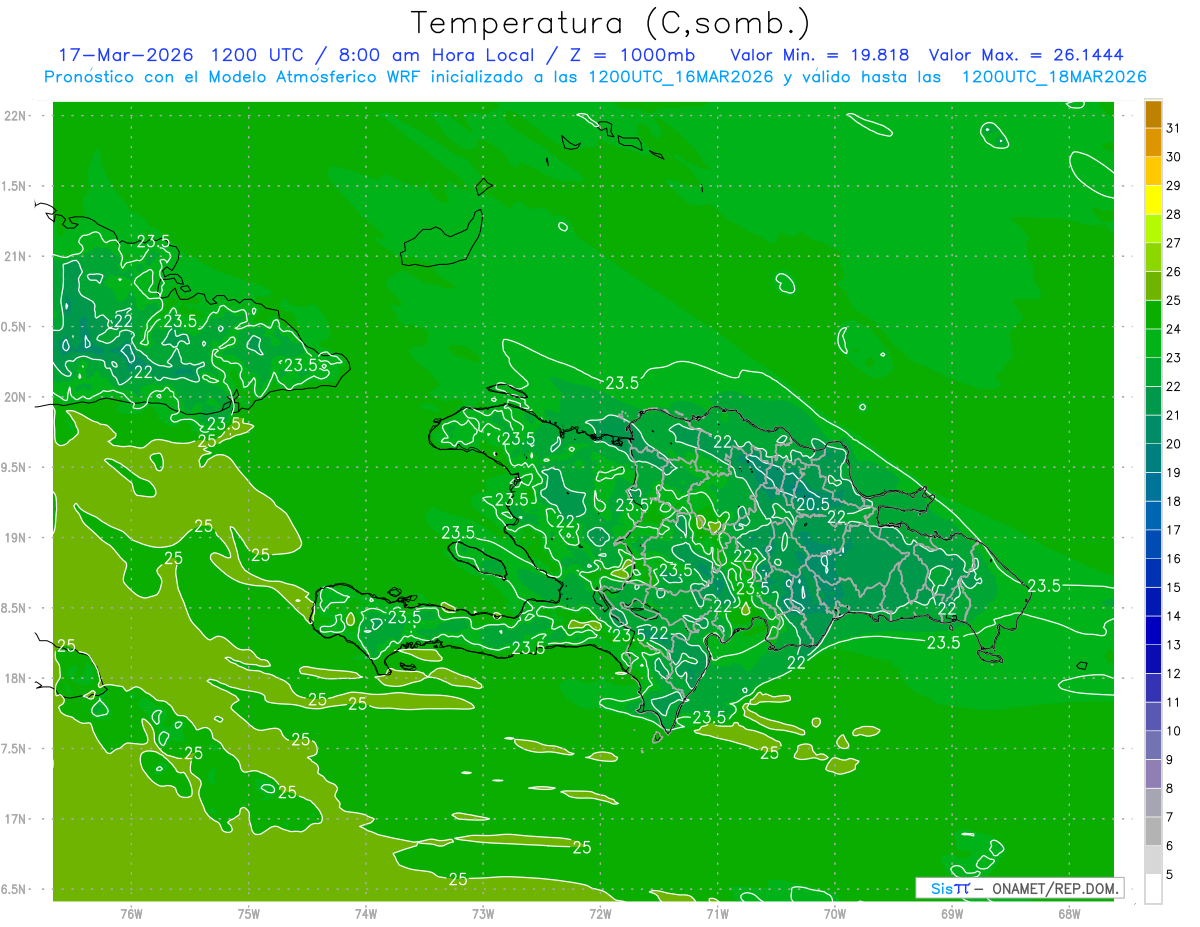
Task: Click the darkest orange swatch atop the color scale
Action: click(x=1153, y=116)
